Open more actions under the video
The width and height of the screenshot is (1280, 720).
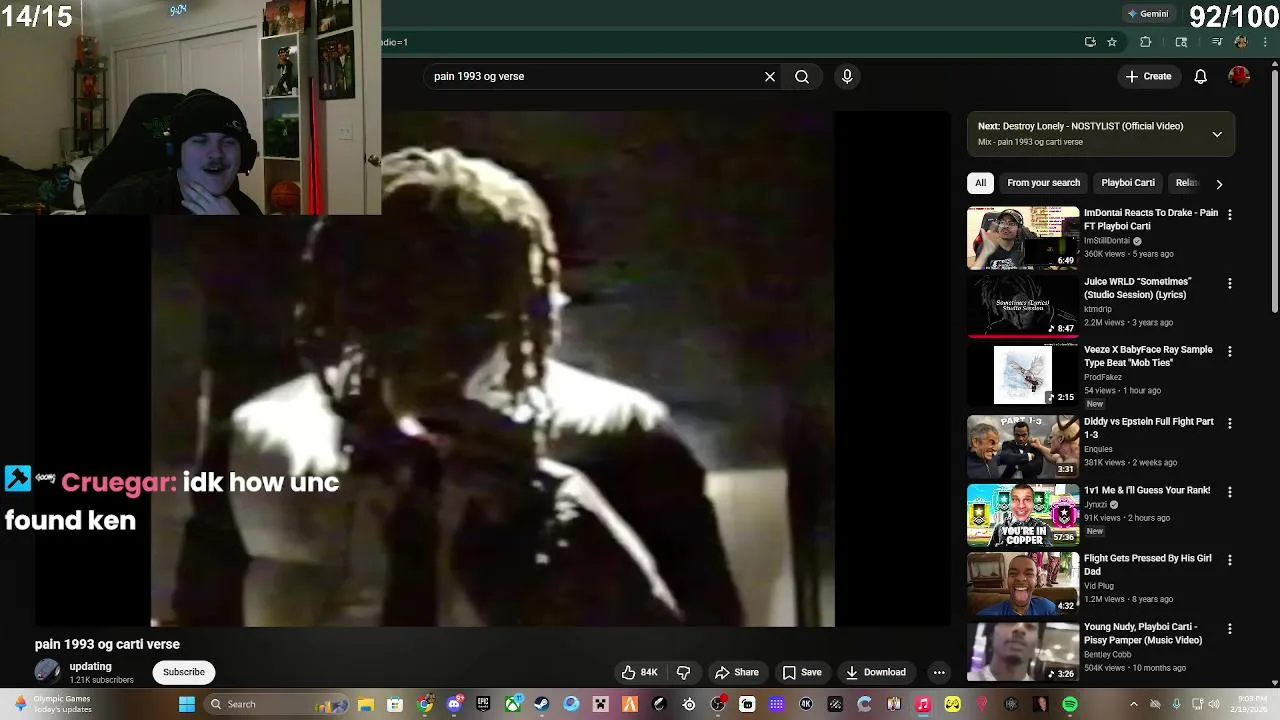(x=939, y=672)
